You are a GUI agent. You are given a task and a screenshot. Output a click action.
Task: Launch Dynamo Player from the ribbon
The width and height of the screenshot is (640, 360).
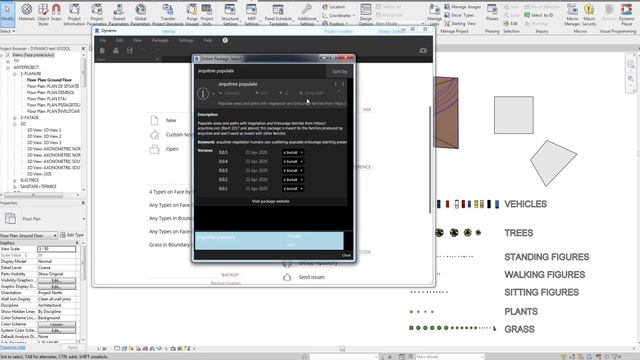tap(626, 14)
